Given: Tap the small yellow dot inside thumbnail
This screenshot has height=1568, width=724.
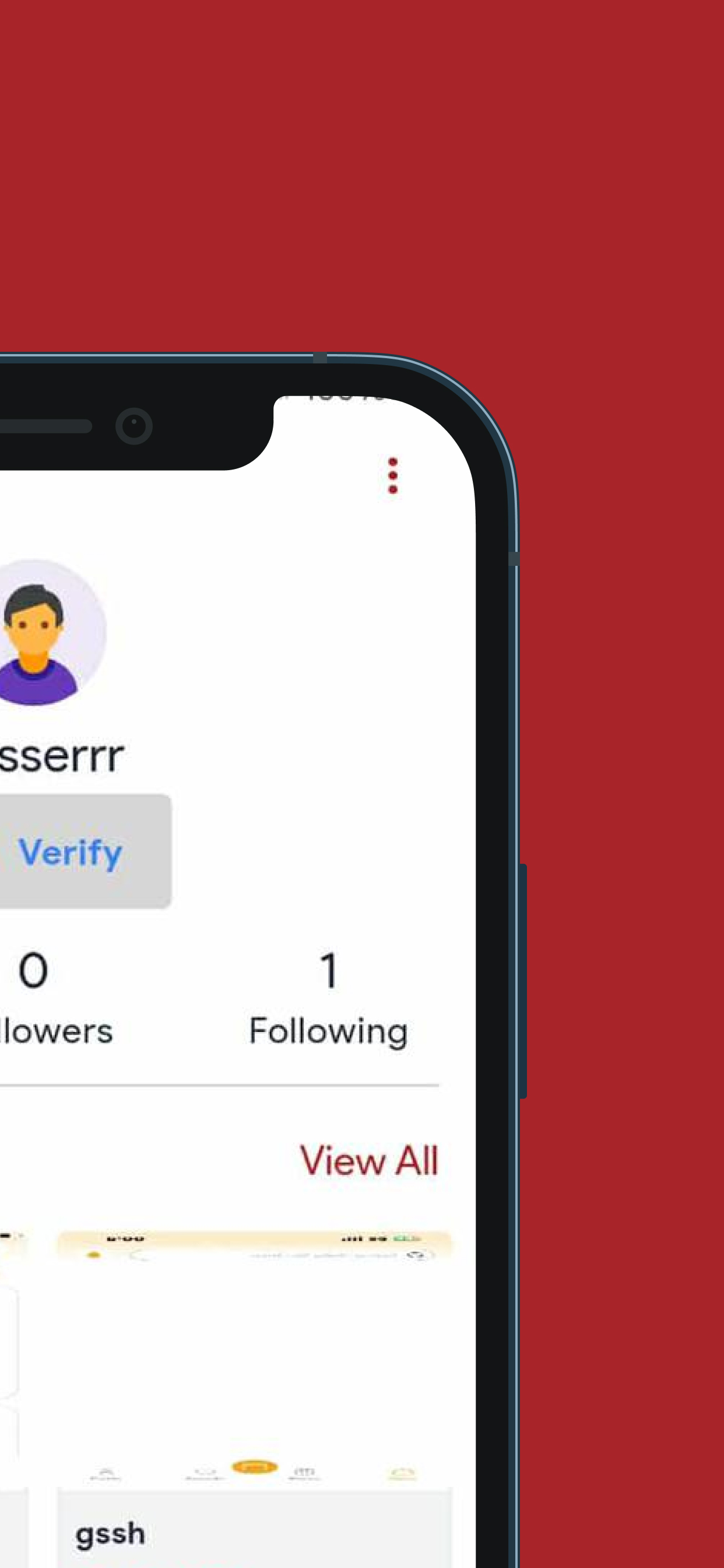Looking at the screenshot, I should pyautogui.click(x=93, y=1255).
